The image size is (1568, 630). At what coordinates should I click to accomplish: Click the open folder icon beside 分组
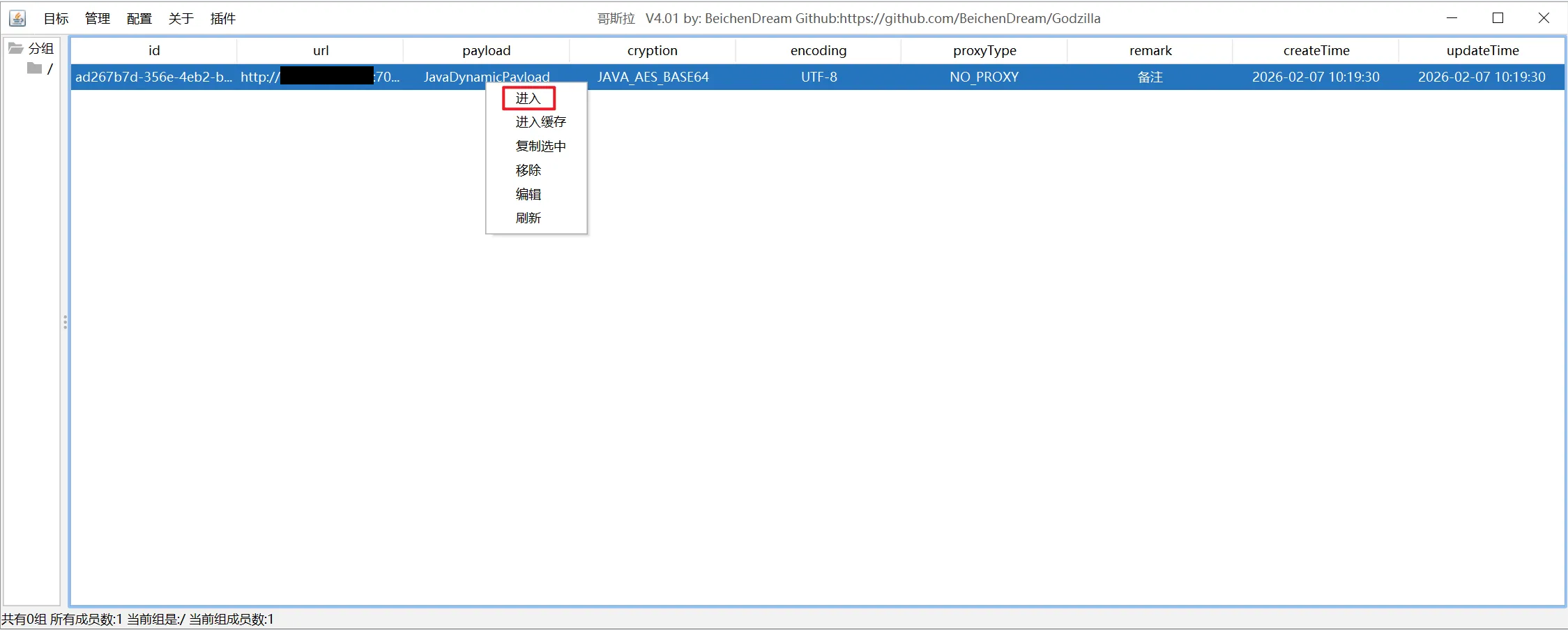pos(15,48)
